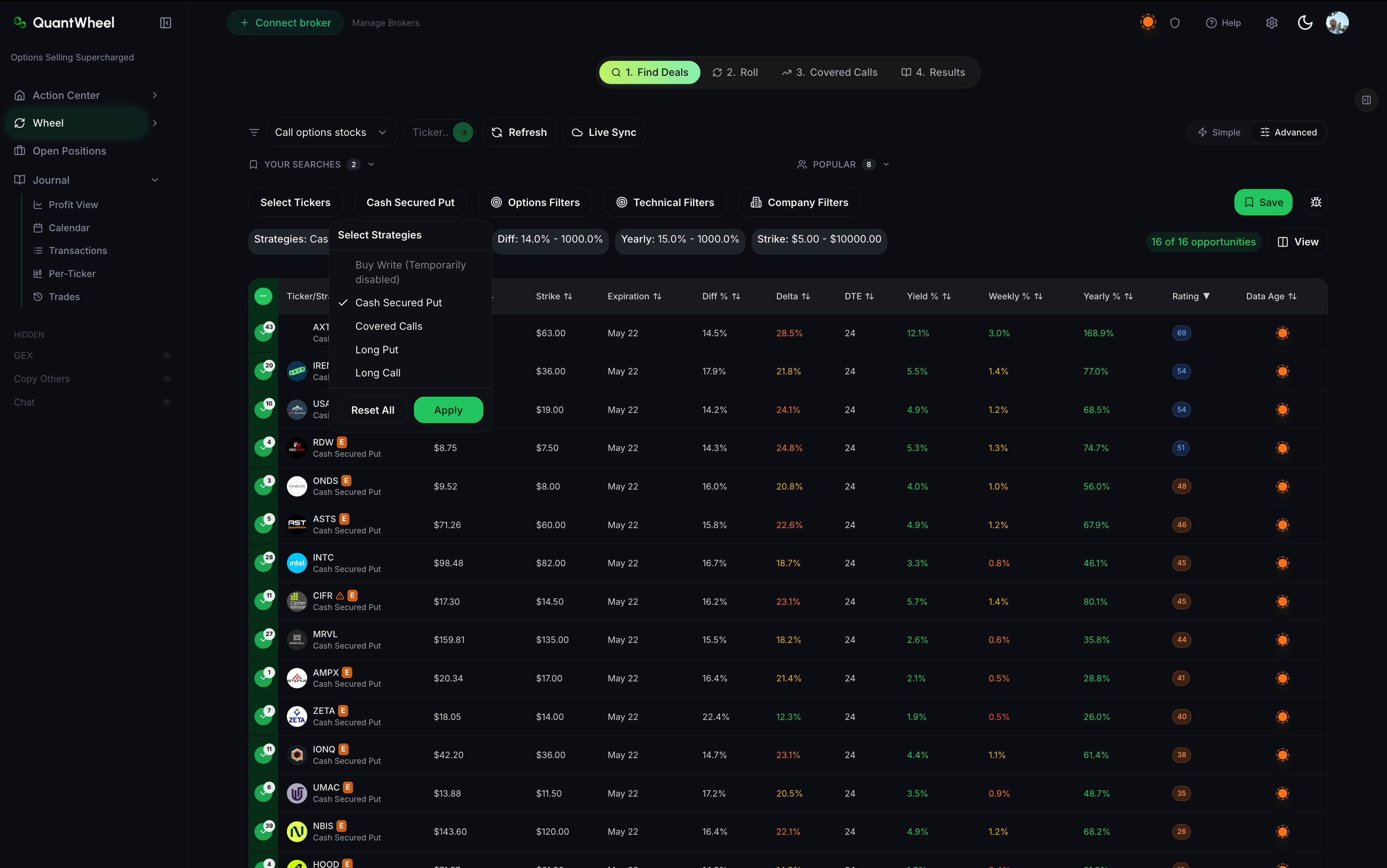The width and height of the screenshot is (1387, 868).
Task: Switch to 4. Results tab
Action: tap(933, 72)
